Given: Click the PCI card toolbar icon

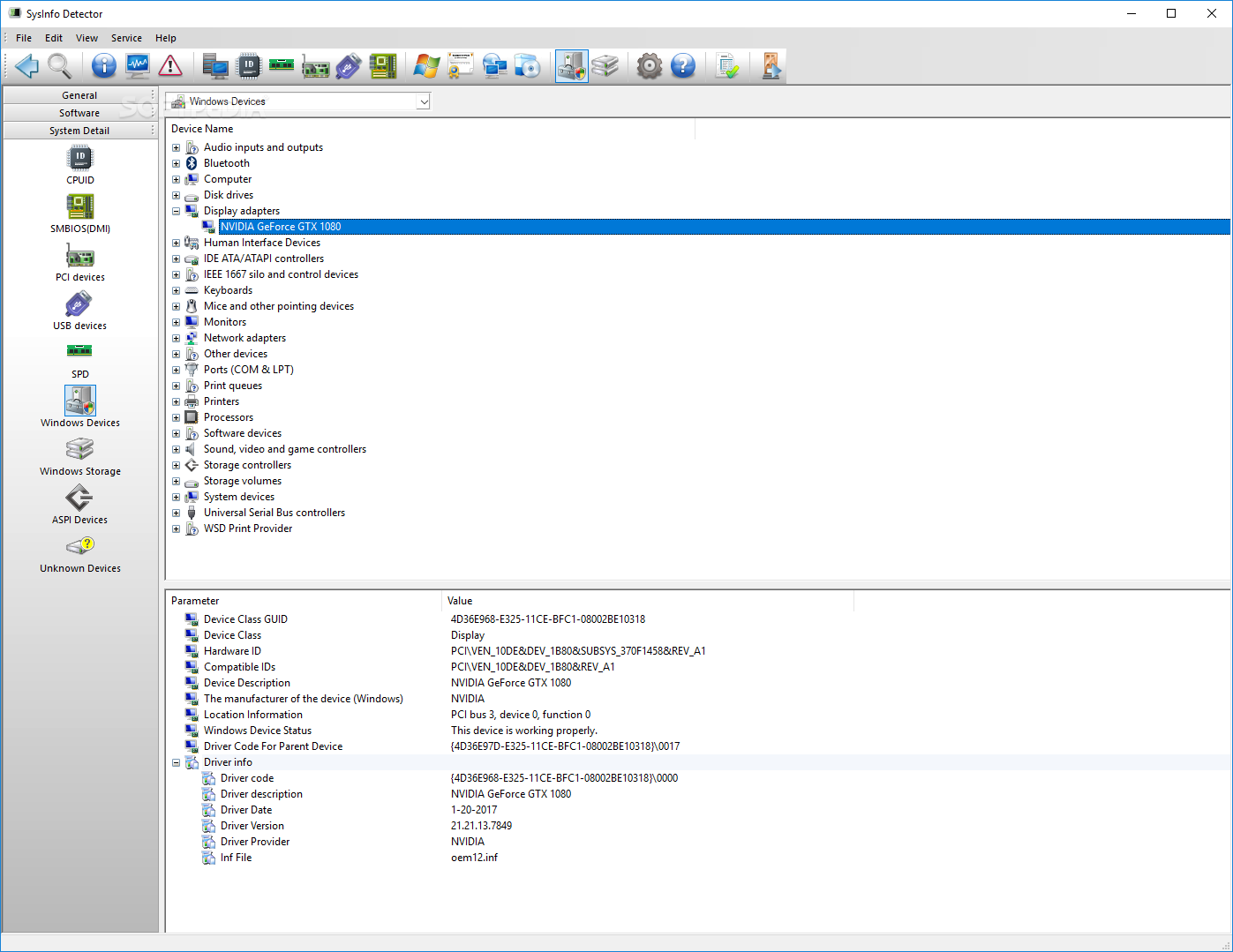Looking at the screenshot, I should coord(315,65).
